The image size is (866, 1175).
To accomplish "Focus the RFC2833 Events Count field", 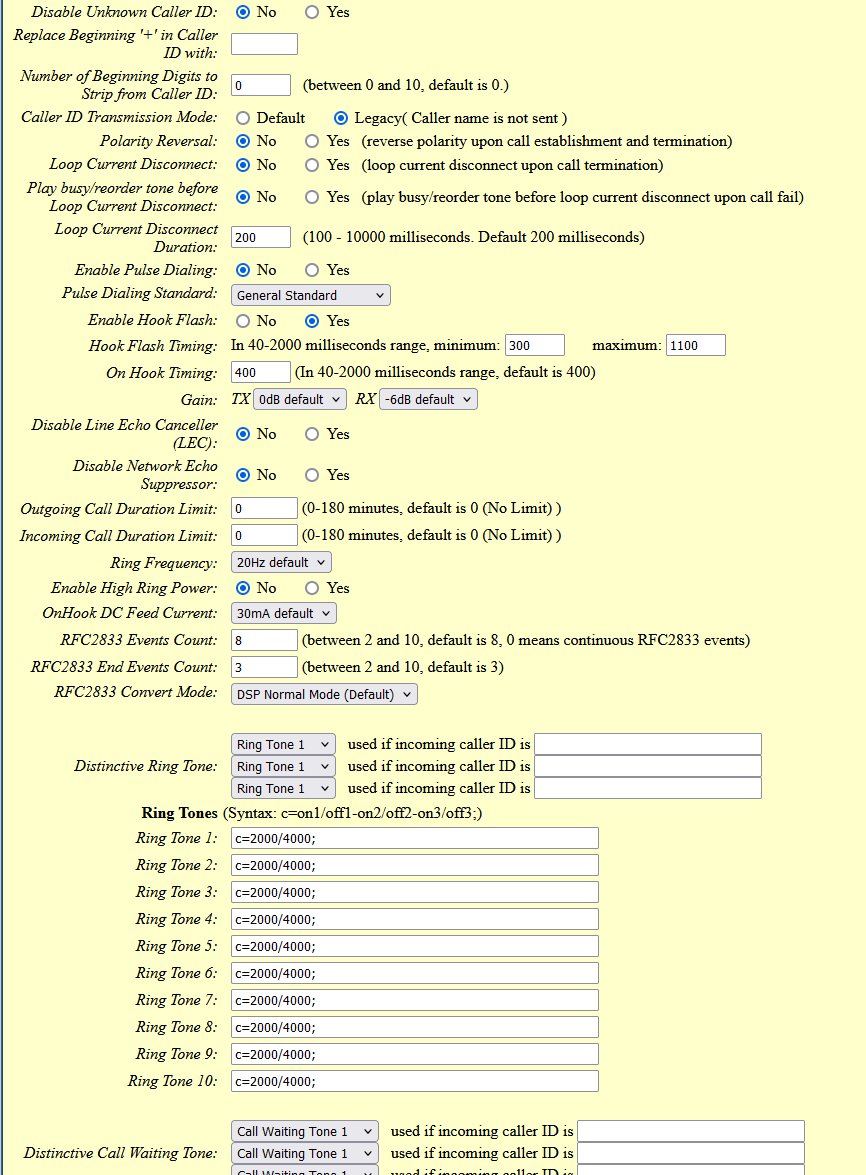I will (x=264, y=640).
